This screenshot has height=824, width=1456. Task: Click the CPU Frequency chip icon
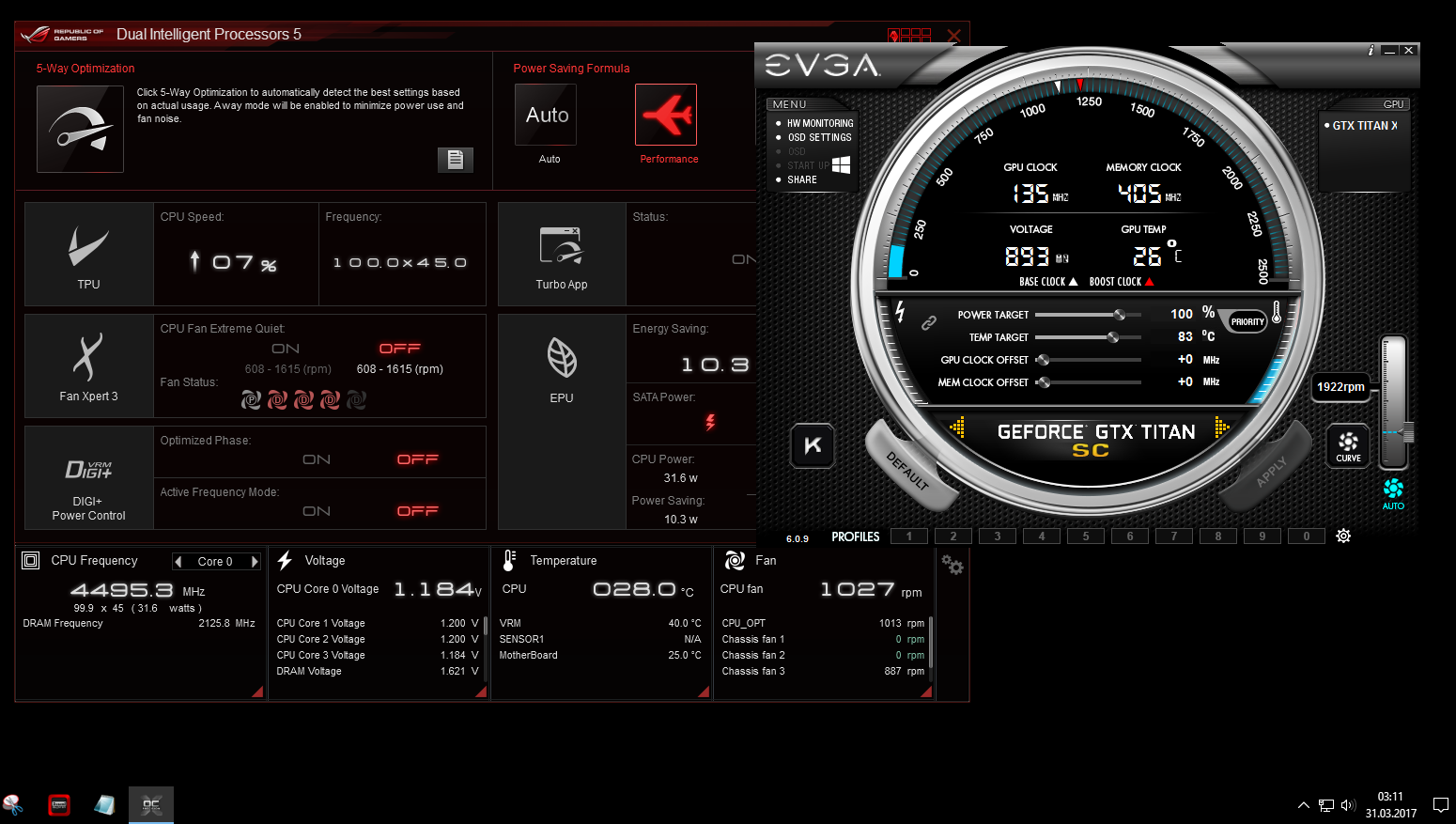tap(30, 560)
